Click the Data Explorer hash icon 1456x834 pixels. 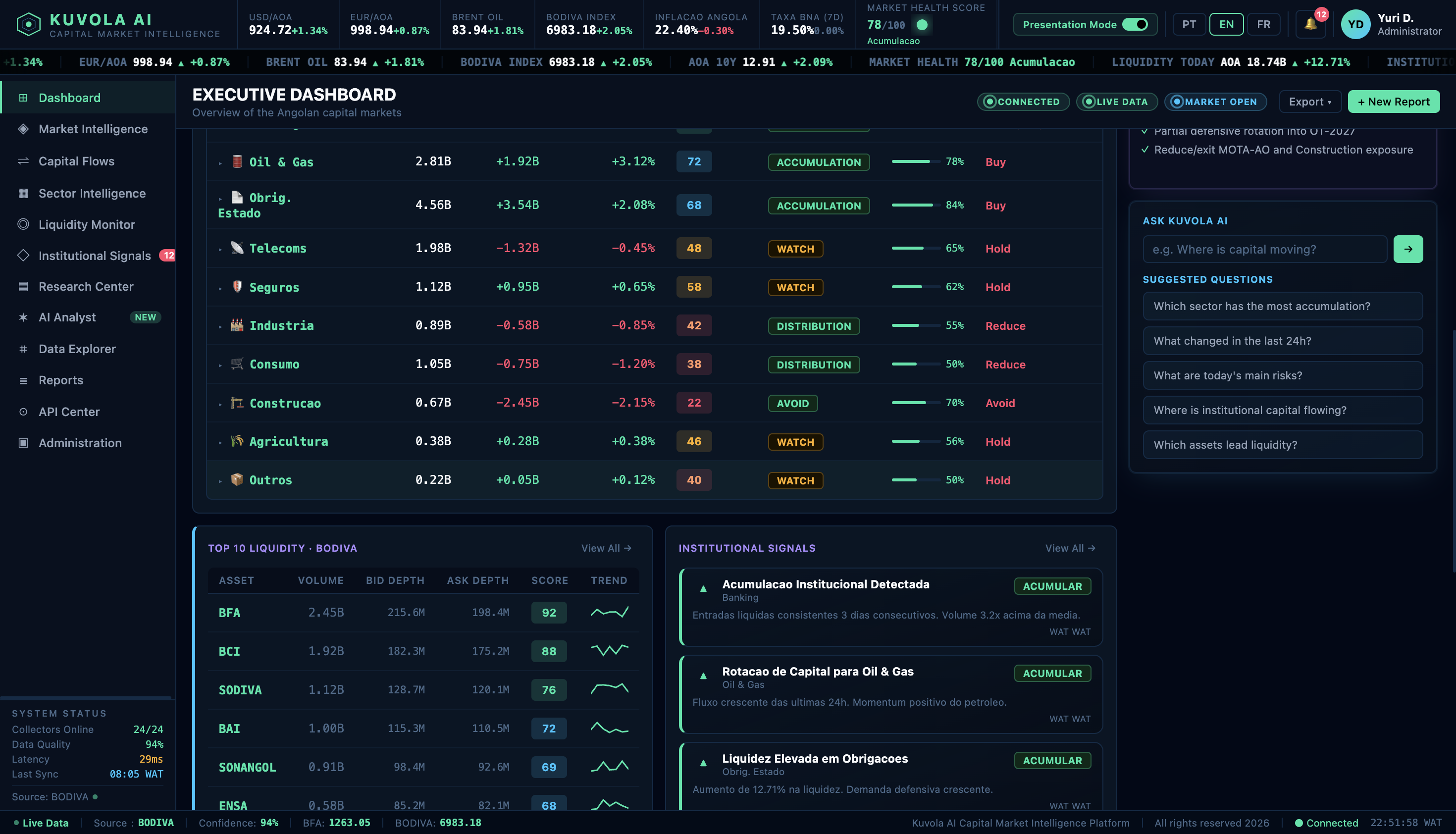[x=23, y=349]
